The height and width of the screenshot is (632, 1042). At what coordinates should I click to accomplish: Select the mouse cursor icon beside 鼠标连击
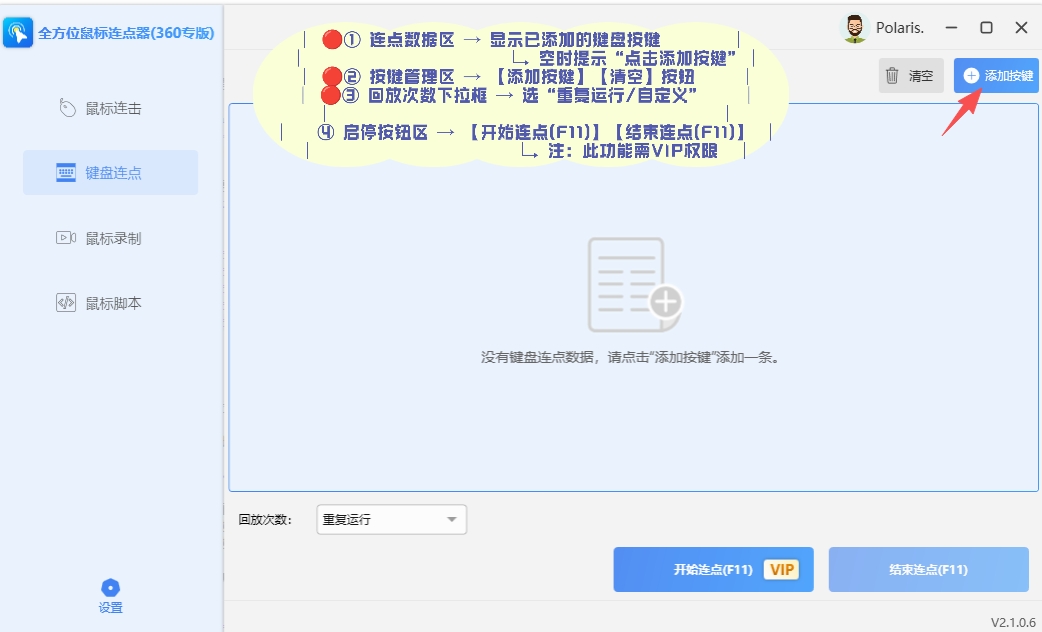pos(66,108)
